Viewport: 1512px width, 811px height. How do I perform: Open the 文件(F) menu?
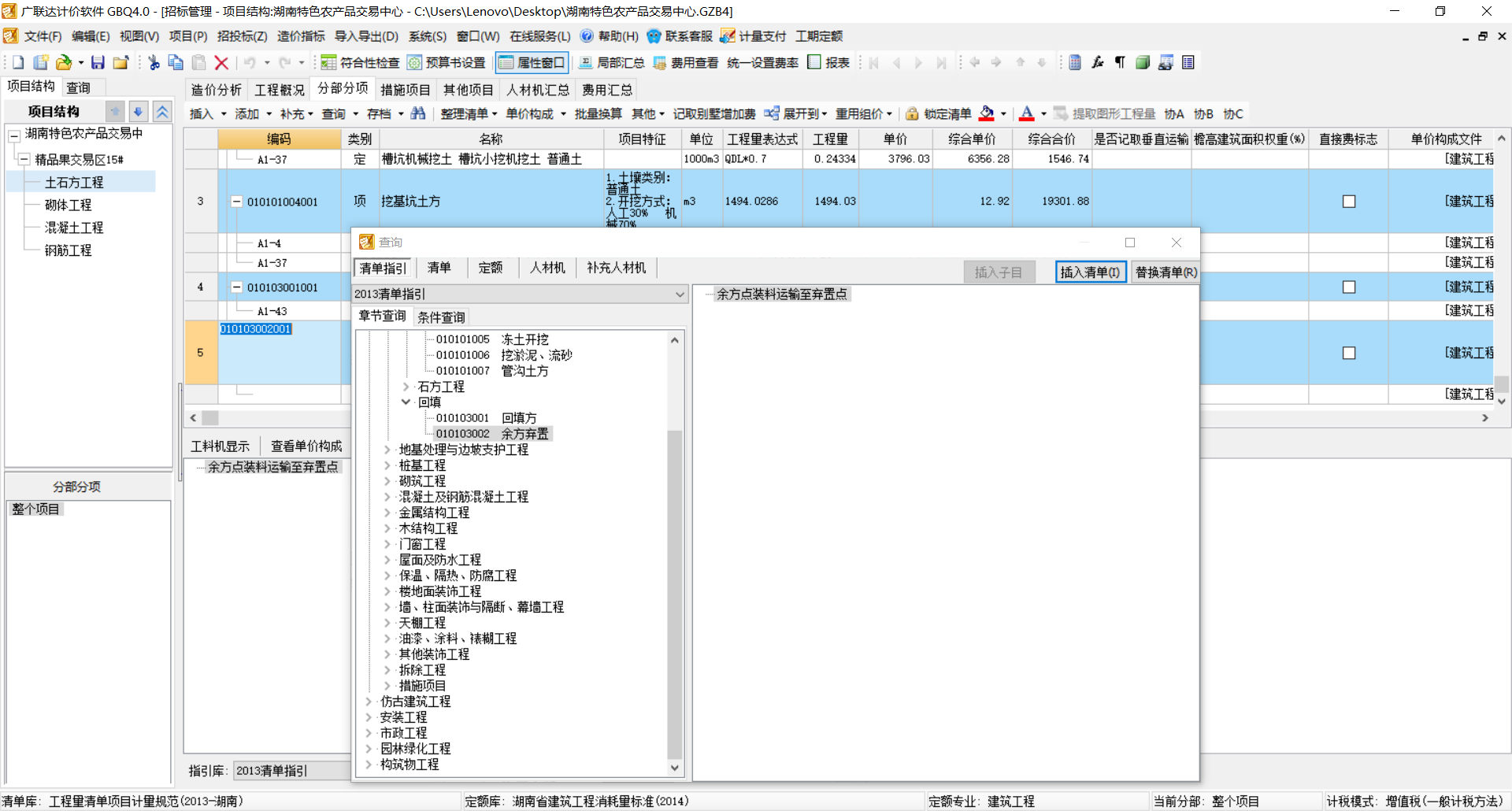coord(43,36)
